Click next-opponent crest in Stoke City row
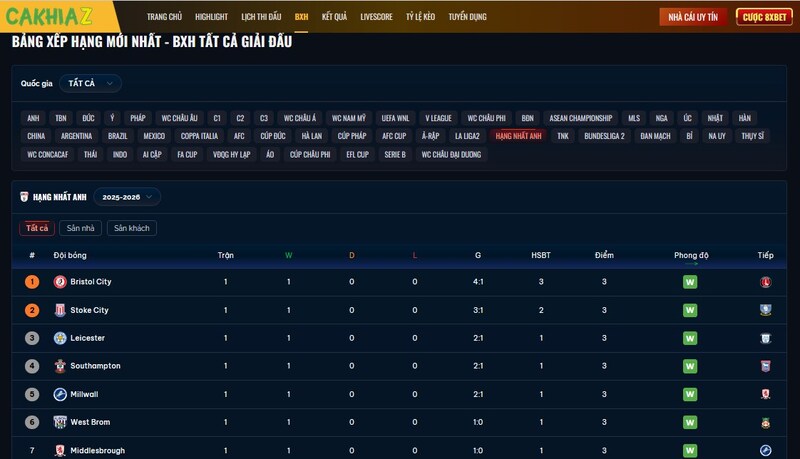 point(765,310)
